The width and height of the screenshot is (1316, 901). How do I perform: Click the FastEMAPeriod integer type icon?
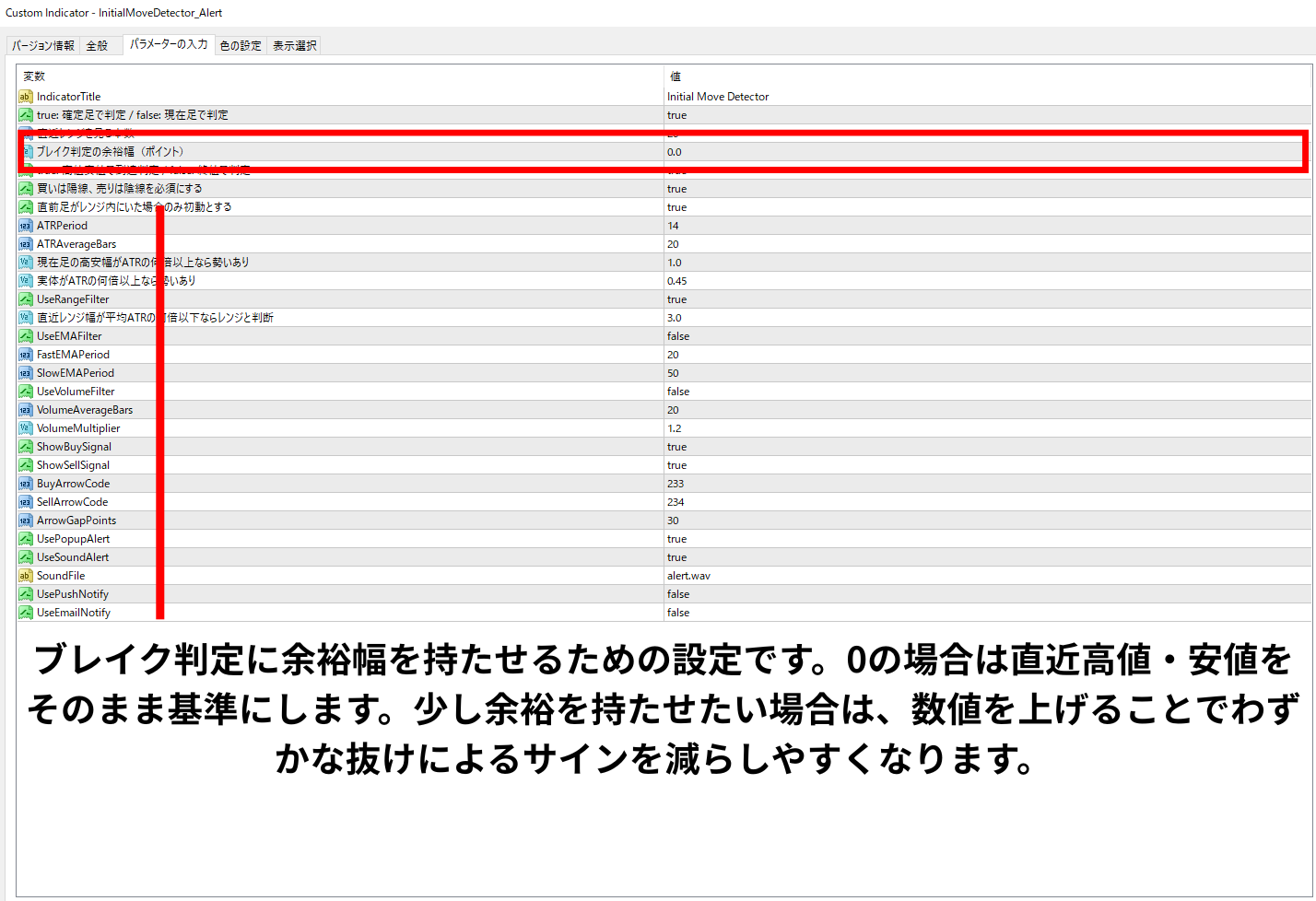(x=26, y=355)
